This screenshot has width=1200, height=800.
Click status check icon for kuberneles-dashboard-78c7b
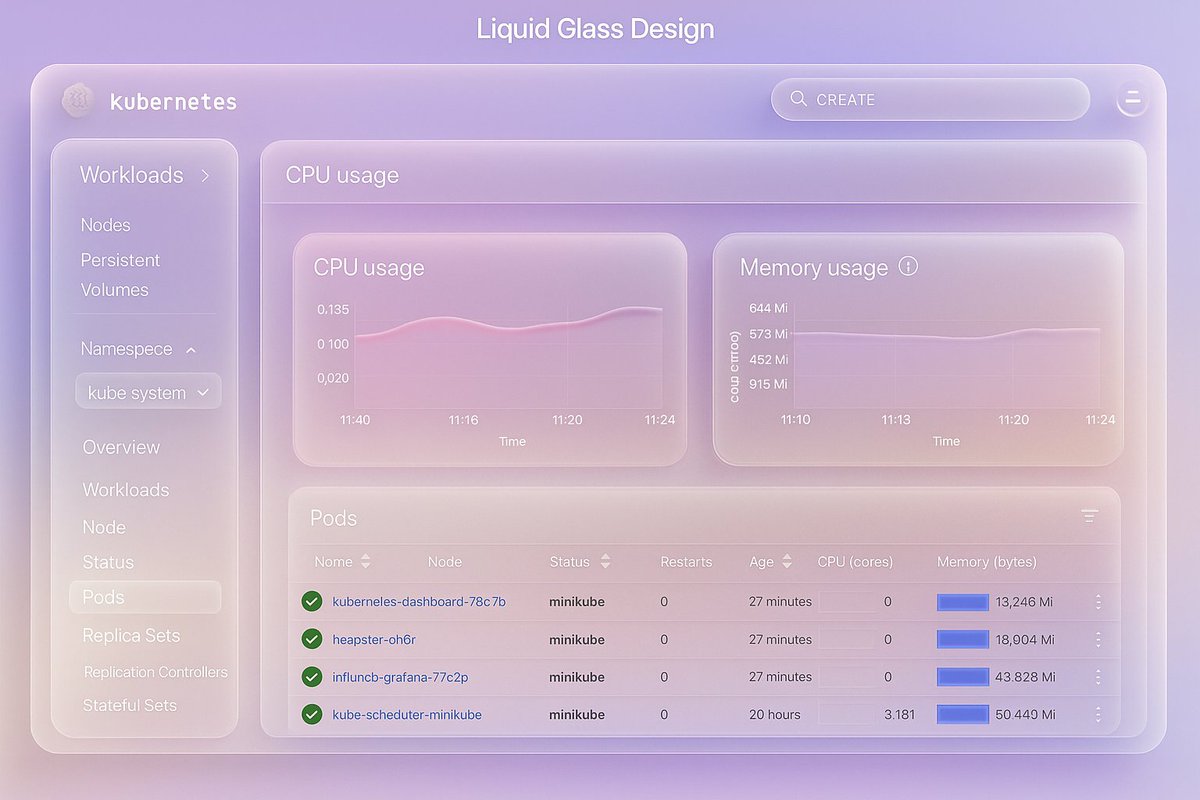tap(312, 601)
